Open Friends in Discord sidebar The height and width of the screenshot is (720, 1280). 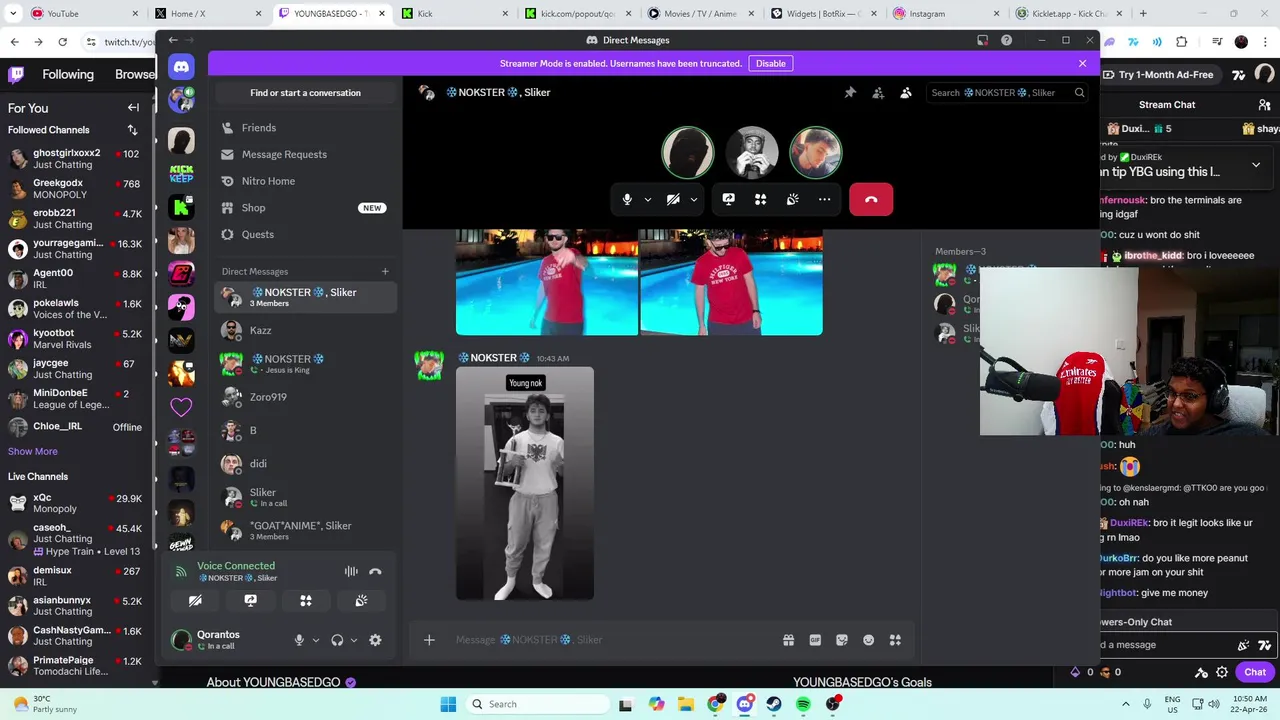[305, 128]
